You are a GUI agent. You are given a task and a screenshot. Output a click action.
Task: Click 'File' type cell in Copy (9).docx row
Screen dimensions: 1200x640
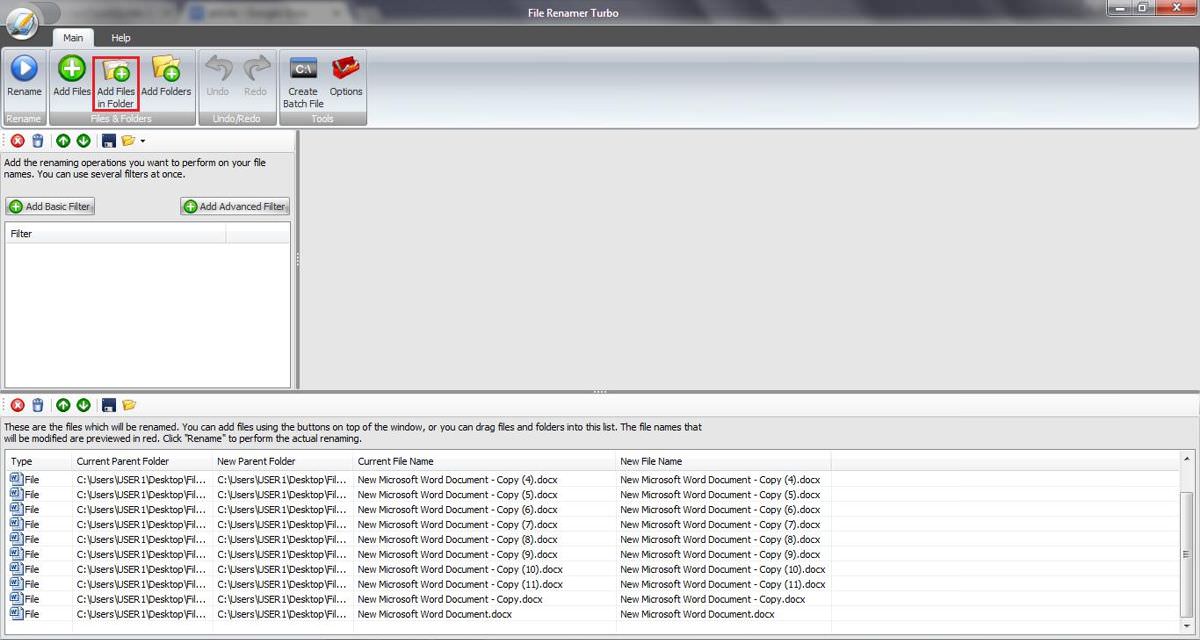point(32,555)
